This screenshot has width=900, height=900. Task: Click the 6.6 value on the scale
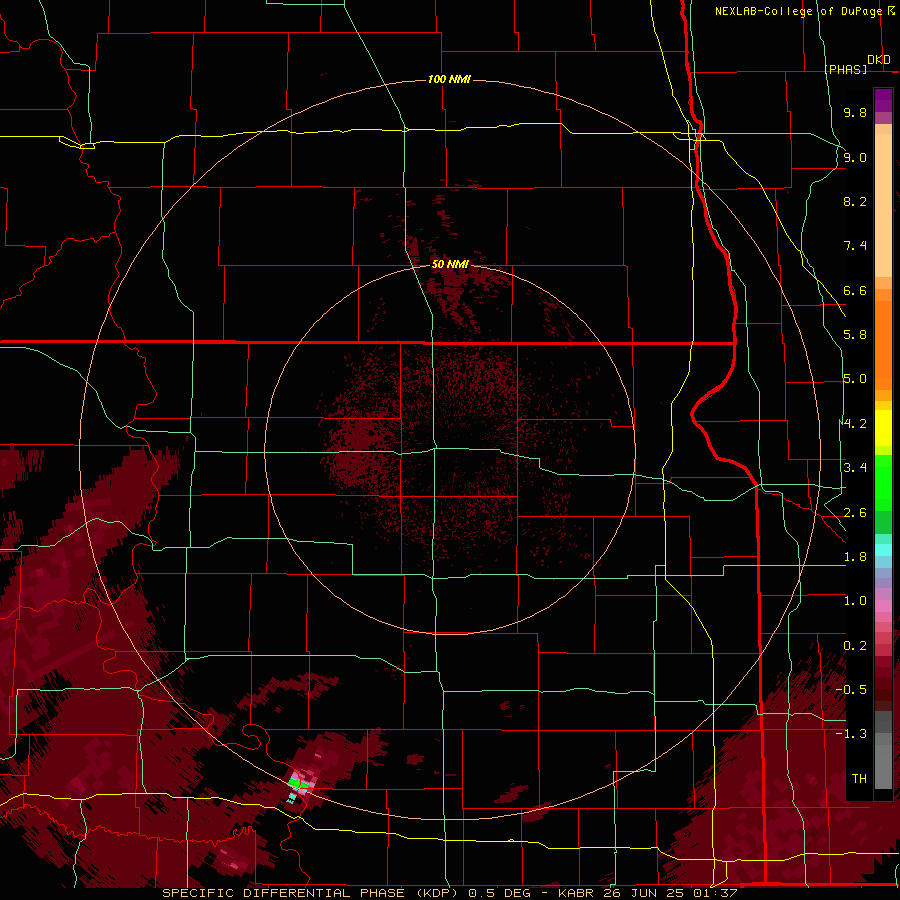point(855,290)
